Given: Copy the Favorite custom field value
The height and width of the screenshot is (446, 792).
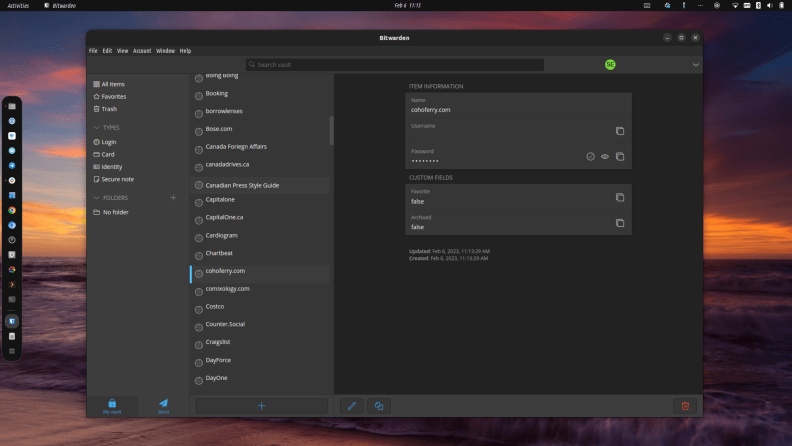Looking at the screenshot, I should click(x=620, y=197).
